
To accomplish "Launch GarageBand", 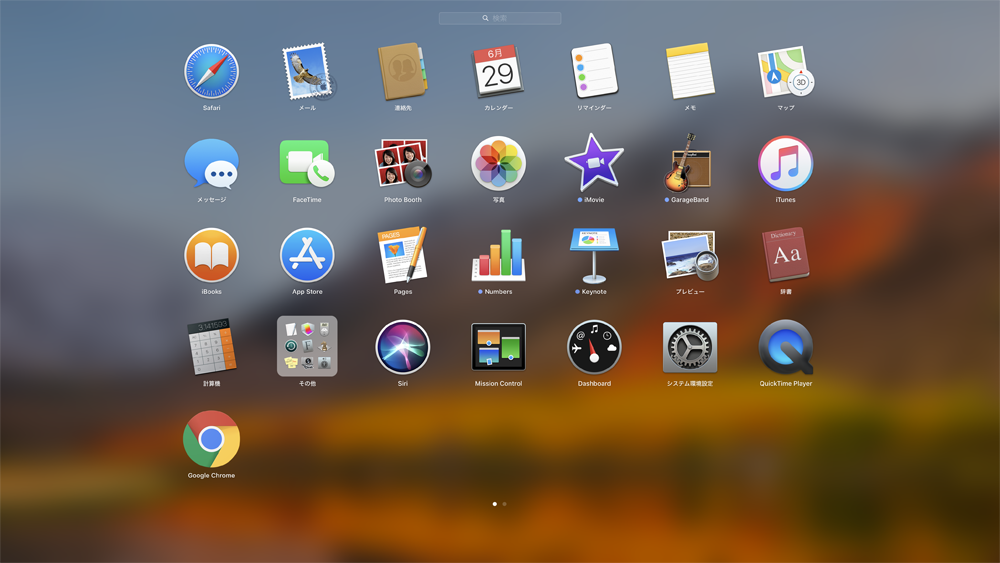I will (x=688, y=163).
